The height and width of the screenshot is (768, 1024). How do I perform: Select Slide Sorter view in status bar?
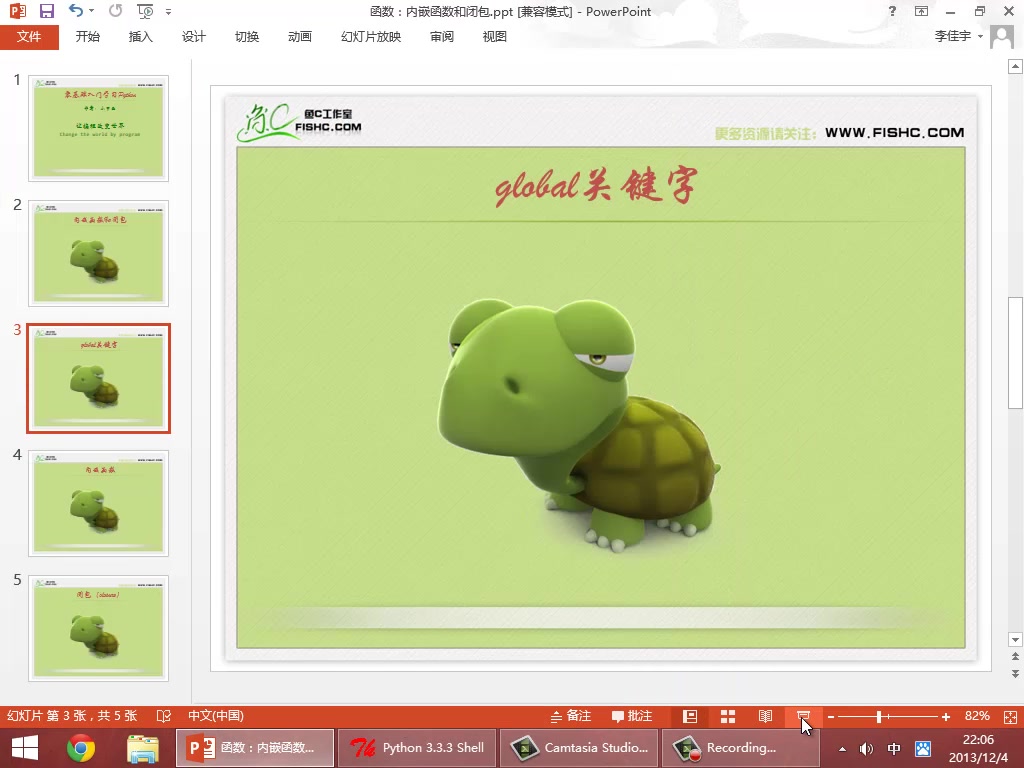(727, 716)
